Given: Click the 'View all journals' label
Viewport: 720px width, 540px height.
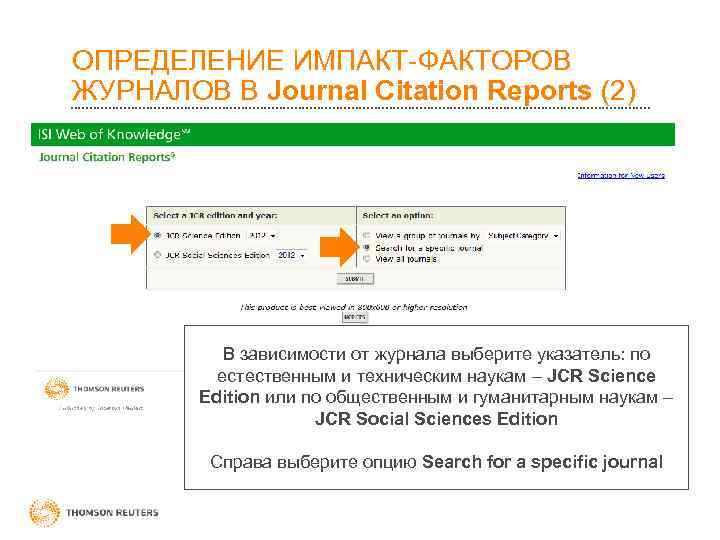Looking at the screenshot, I should (406, 259).
